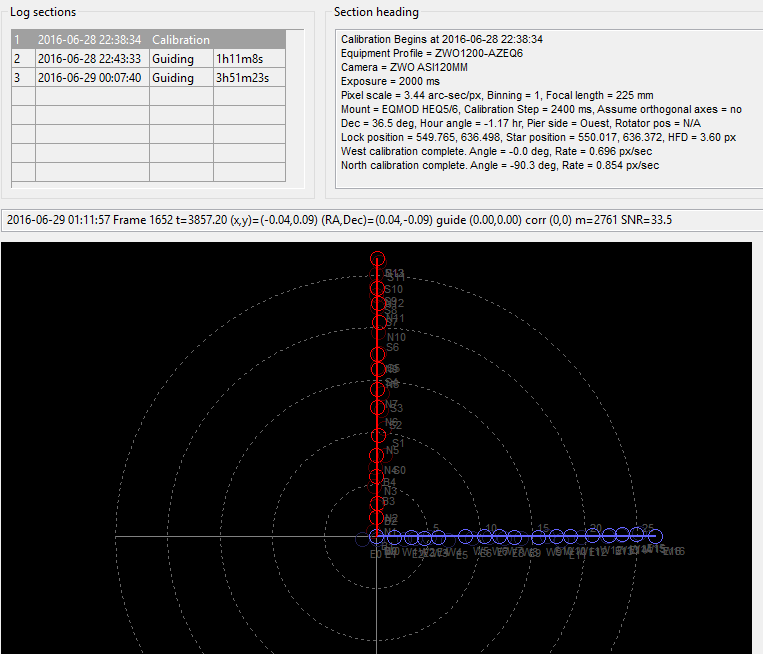The width and height of the screenshot is (763, 654).
Task: Click the row number 3 cell
Action: [x=23, y=78]
